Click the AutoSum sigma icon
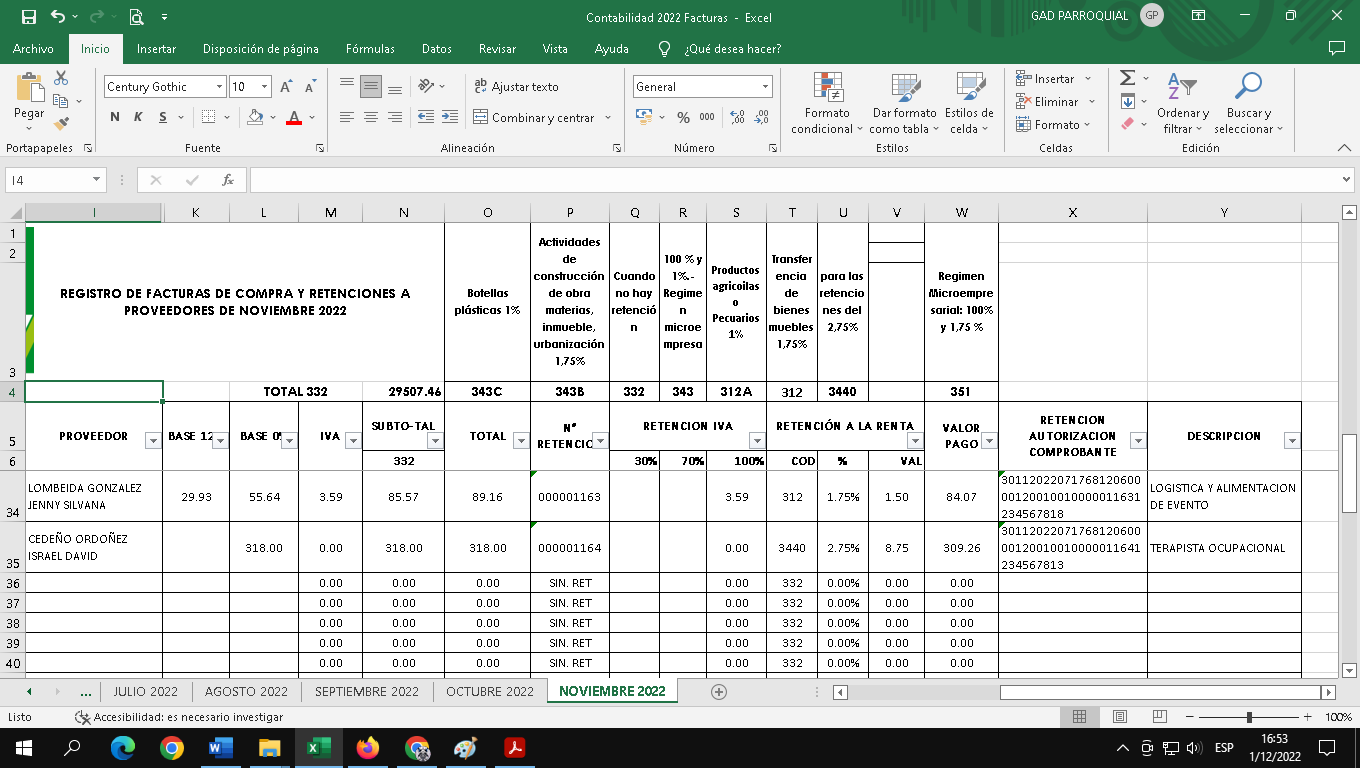The width and height of the screenshot is (1360, 768). 1128,78
